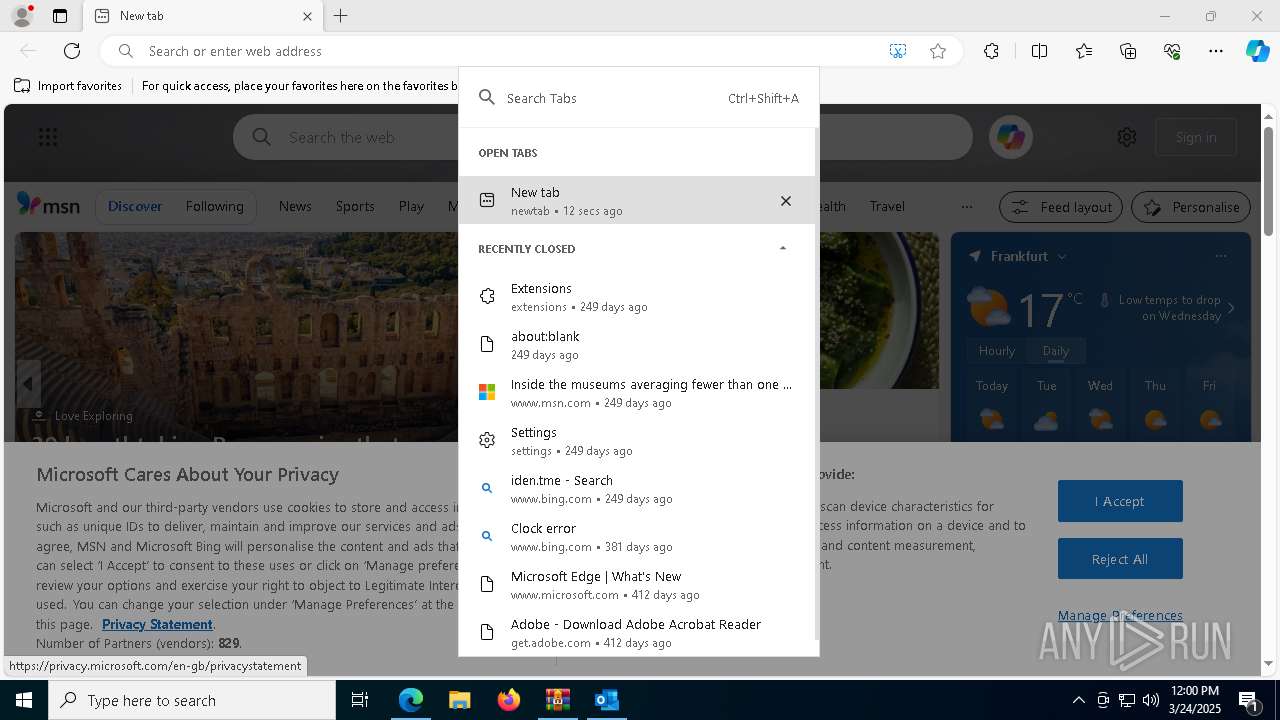Open the Collections icon

1128,51
